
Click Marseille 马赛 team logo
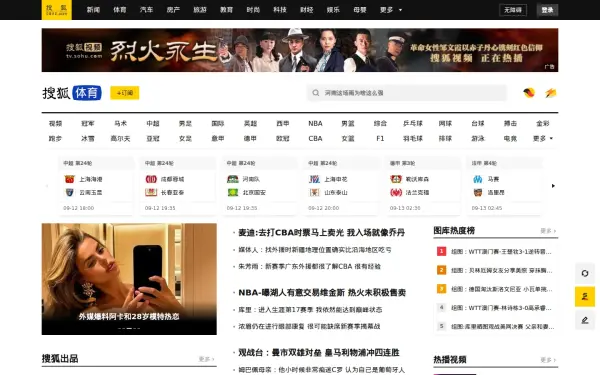[x=478, y=179]
